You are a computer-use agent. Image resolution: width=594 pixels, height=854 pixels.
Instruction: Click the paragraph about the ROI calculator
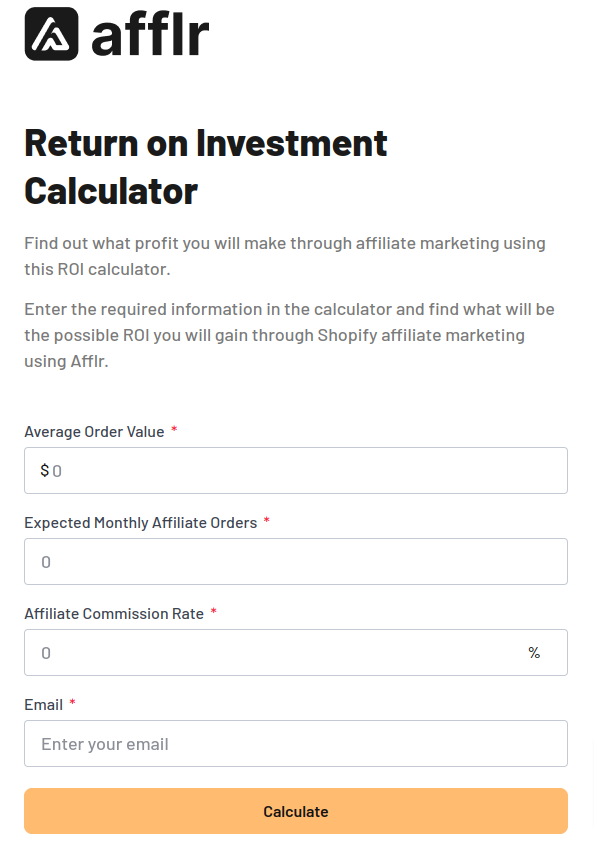click(x=285, y=255)
